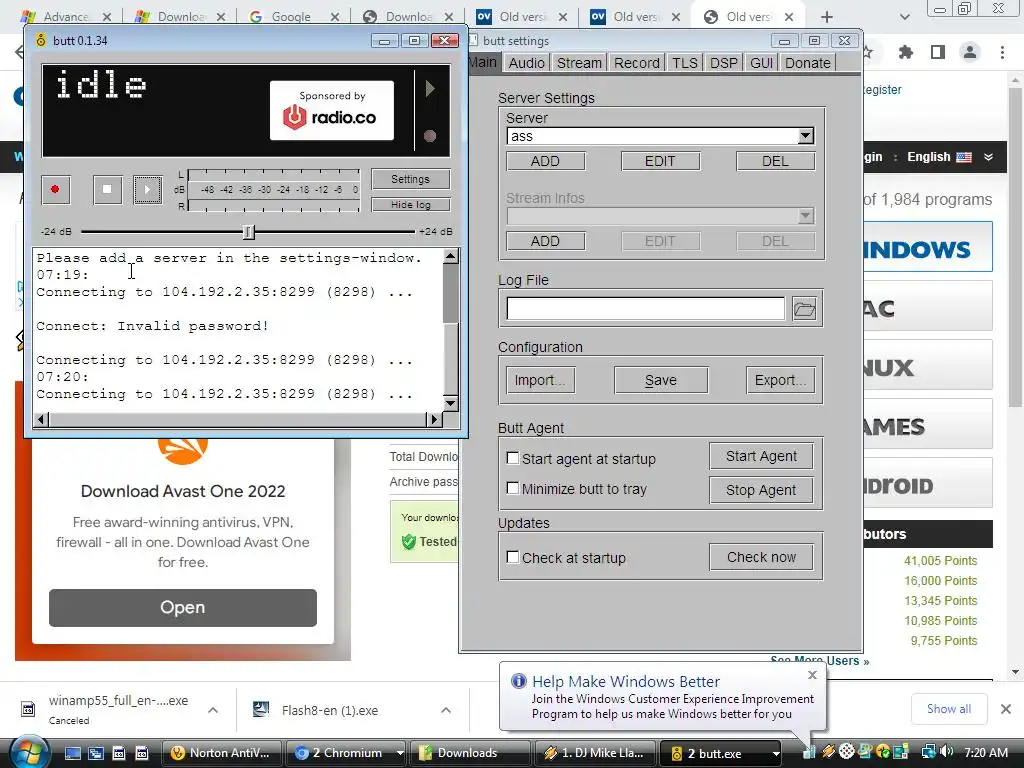Dismiss the Help Make Windows Better balloon
1024x768 pixels.
click(812, 675)
